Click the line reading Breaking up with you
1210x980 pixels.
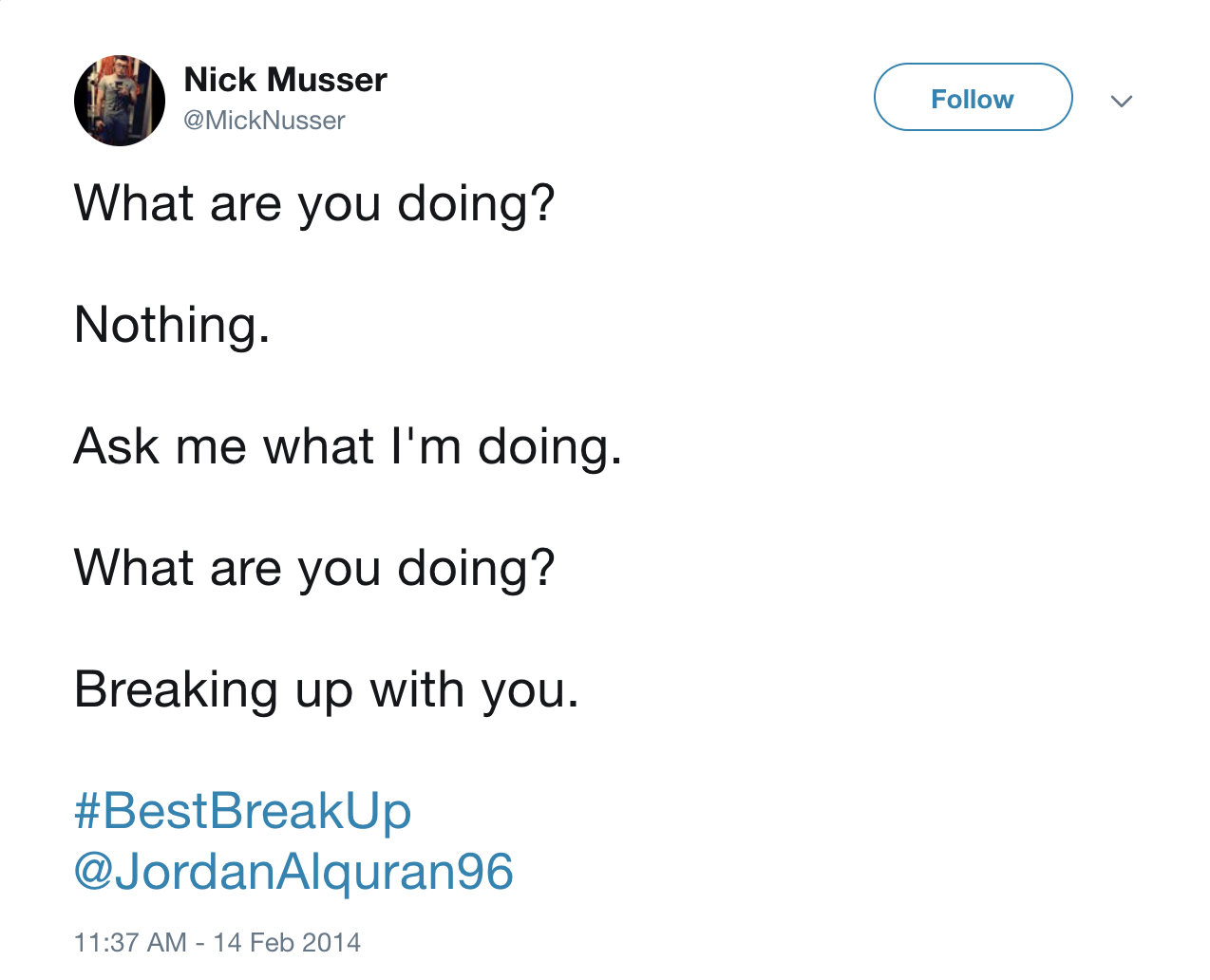(x=324, y=690)
